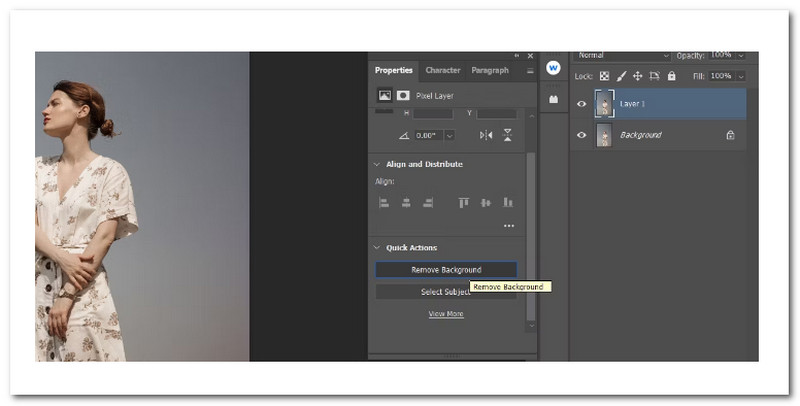Click the Opacity 100% value field
This screenshot has height=406, width=800.
[x=721, y=55]
